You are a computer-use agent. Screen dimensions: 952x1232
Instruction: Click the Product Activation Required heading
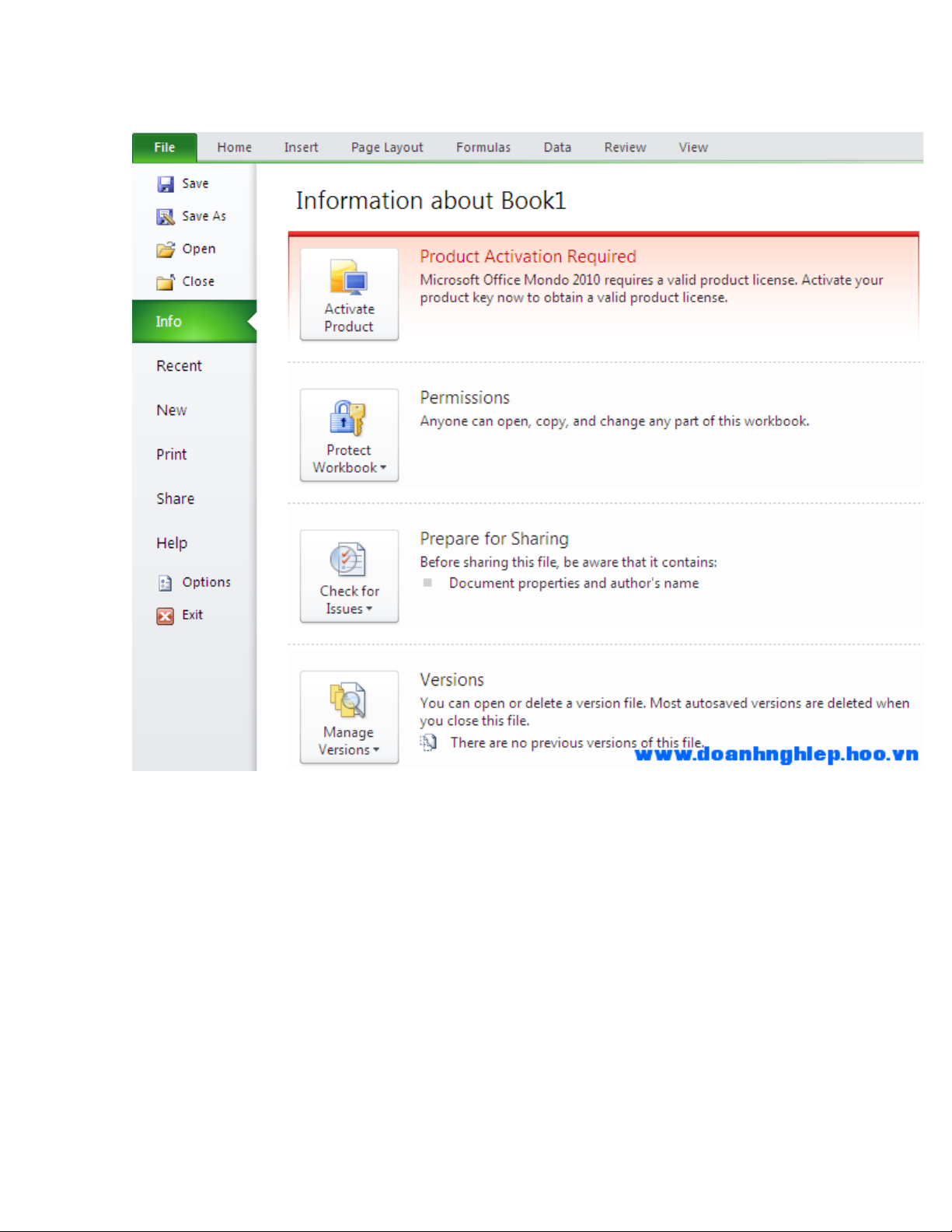pyautogui.click(x=528, y=257)
